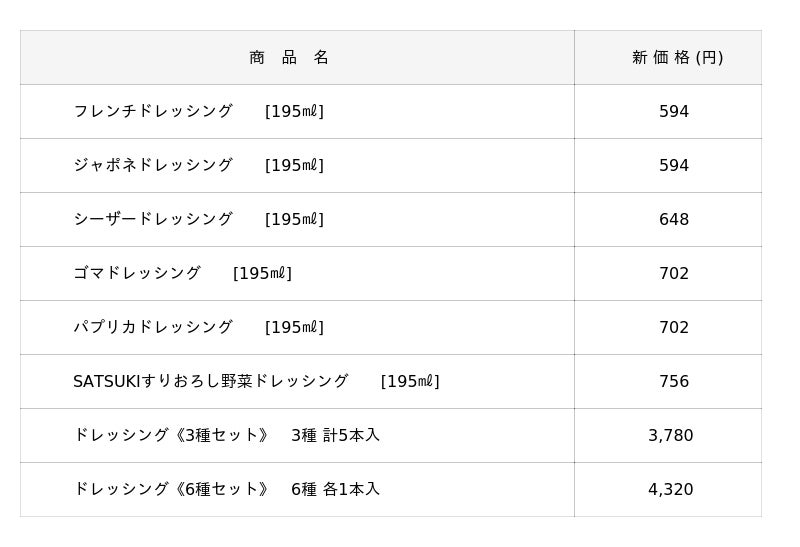Click the 594 price for フレンチドレッシング
This screenshot has height=547, width=800.
click(x=673, y=112)
